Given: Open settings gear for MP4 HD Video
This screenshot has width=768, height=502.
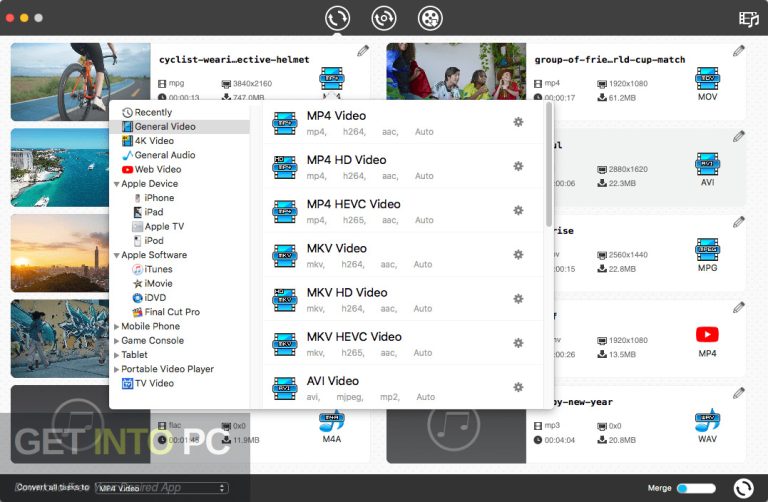Looking at the screenshot, I should (518, 166).
